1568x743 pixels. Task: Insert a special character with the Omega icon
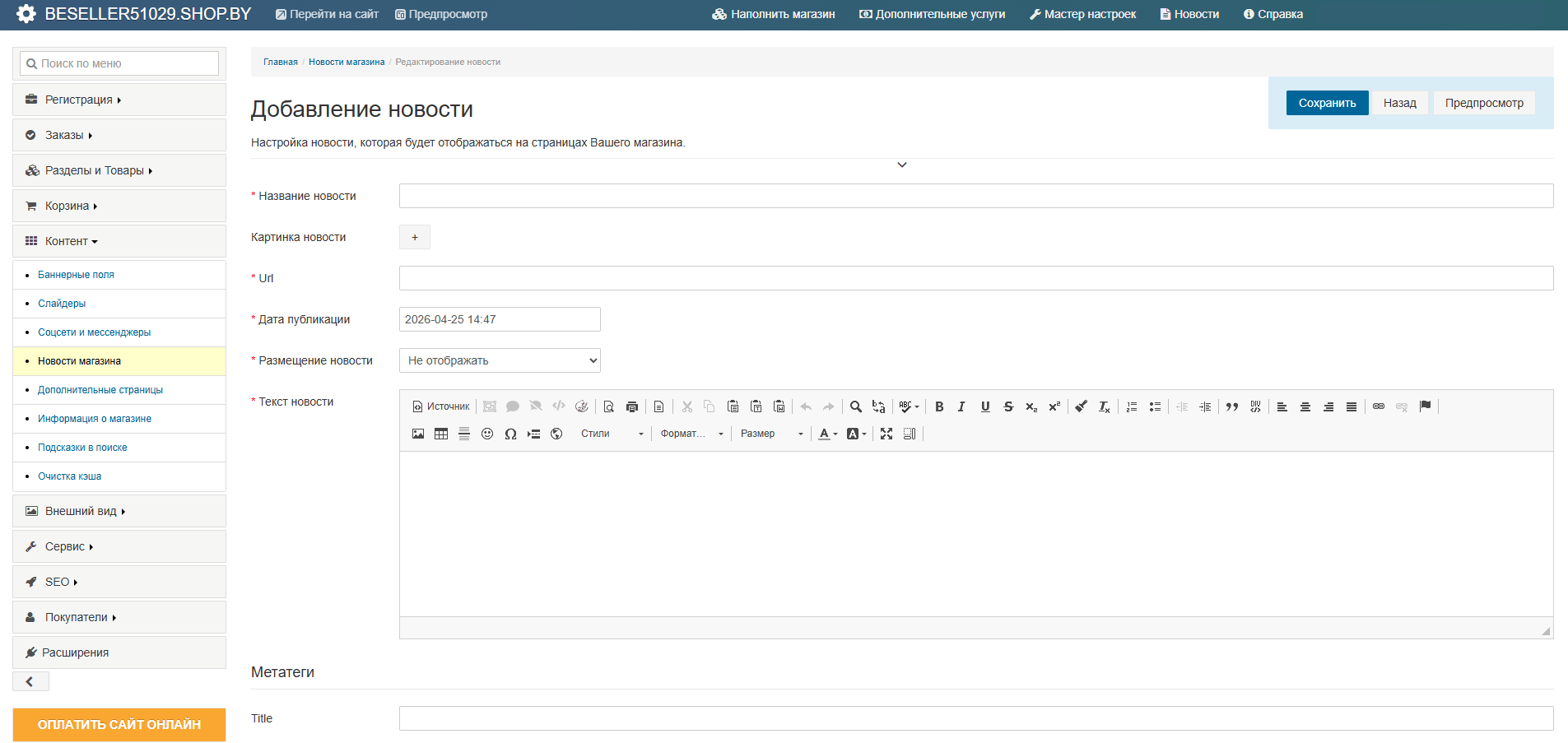(x=510, y=434)
